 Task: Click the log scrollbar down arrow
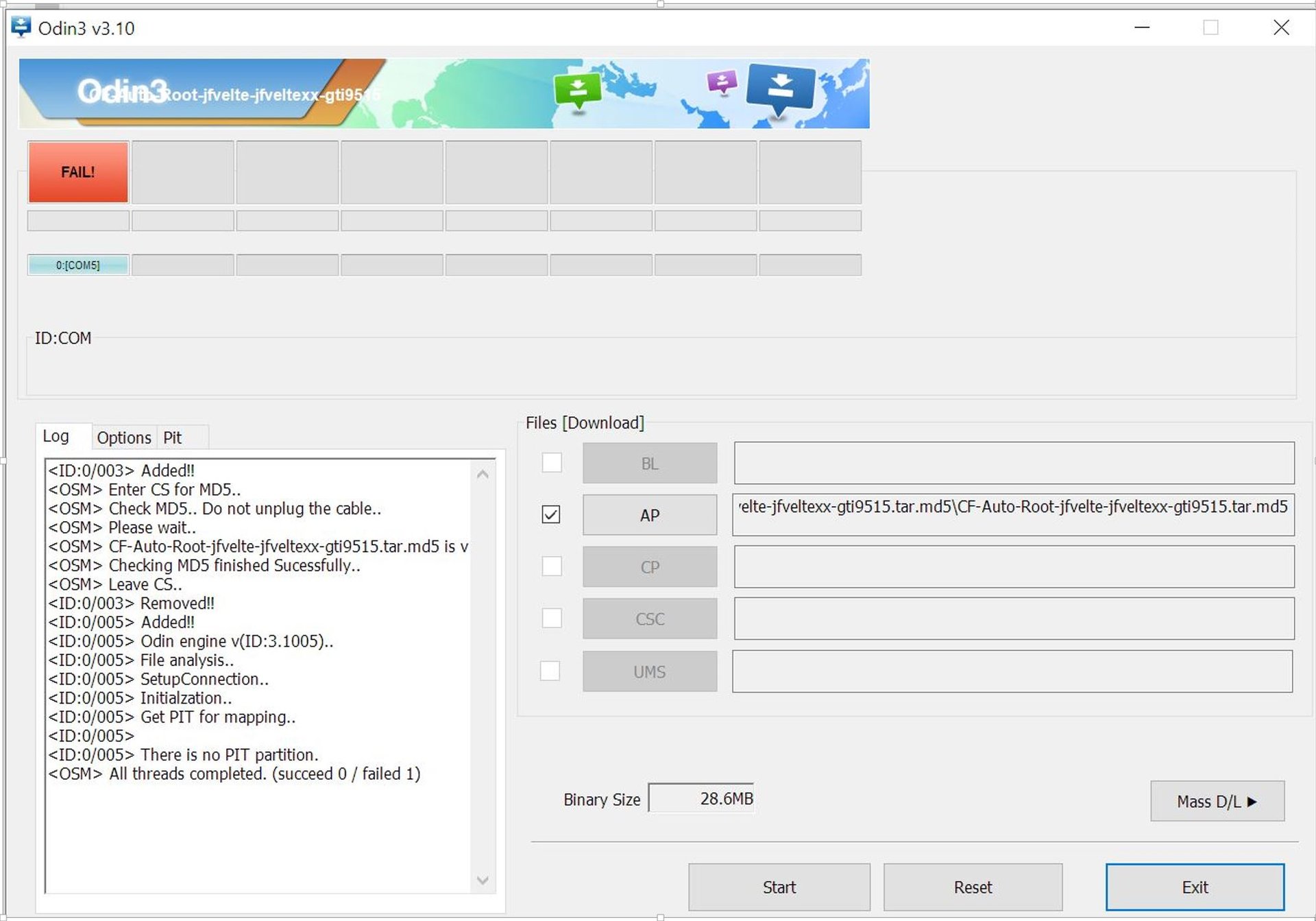point(483,880)
